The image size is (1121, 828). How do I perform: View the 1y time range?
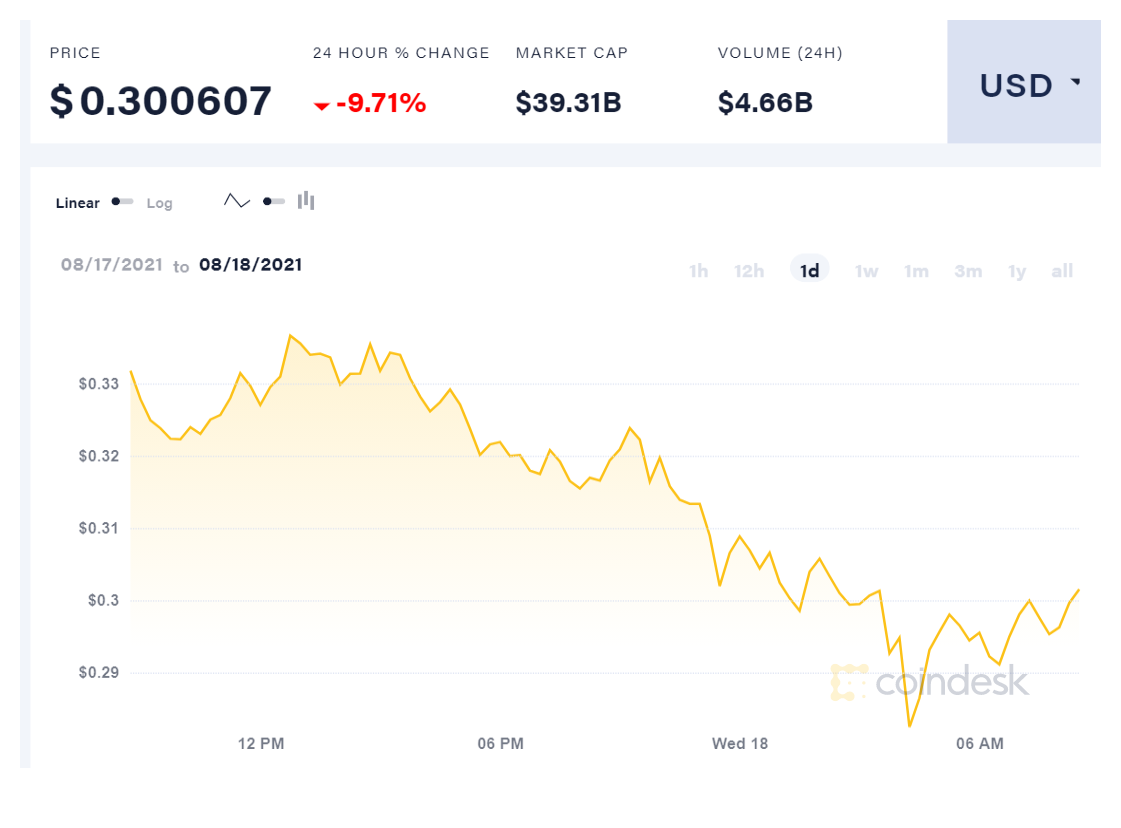tap(1017, 271)
